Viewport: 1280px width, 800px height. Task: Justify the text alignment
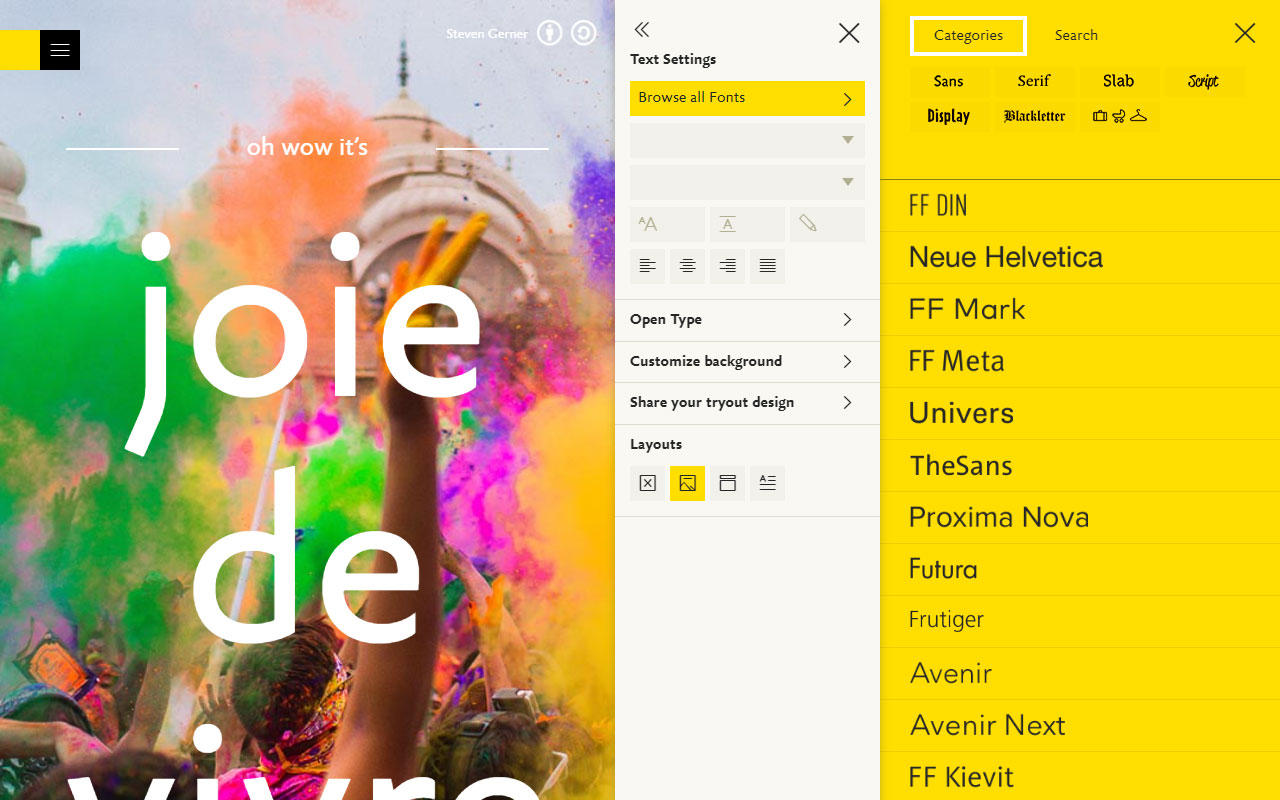coord(767,266)
